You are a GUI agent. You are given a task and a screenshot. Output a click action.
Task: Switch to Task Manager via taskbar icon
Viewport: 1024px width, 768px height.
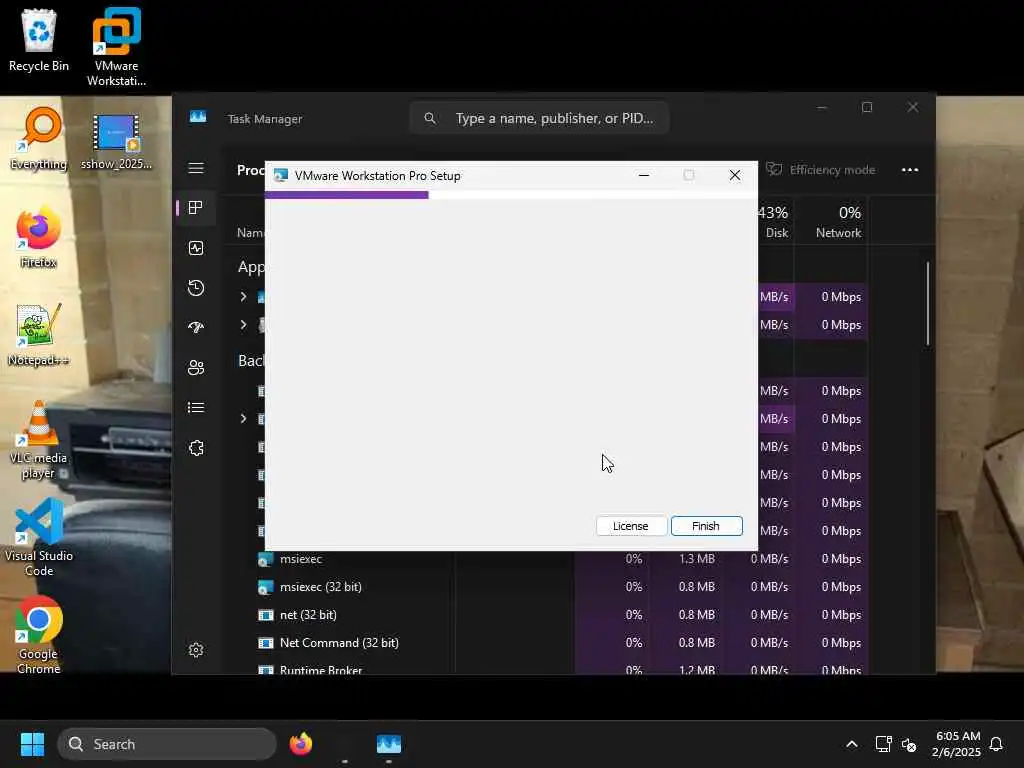tap(389, 744)
